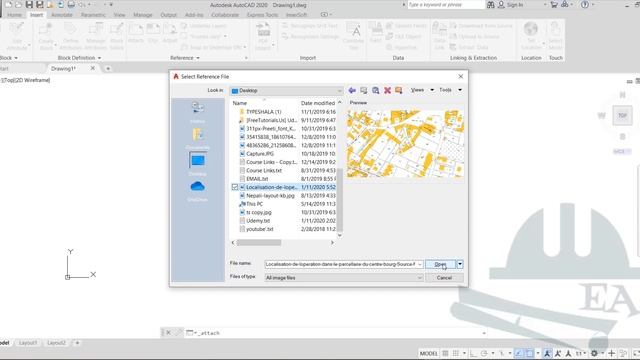This screenshot has height=360, width=640.
Task: Select Documents in the dialog places sidebar
Action: click(198, 139)
